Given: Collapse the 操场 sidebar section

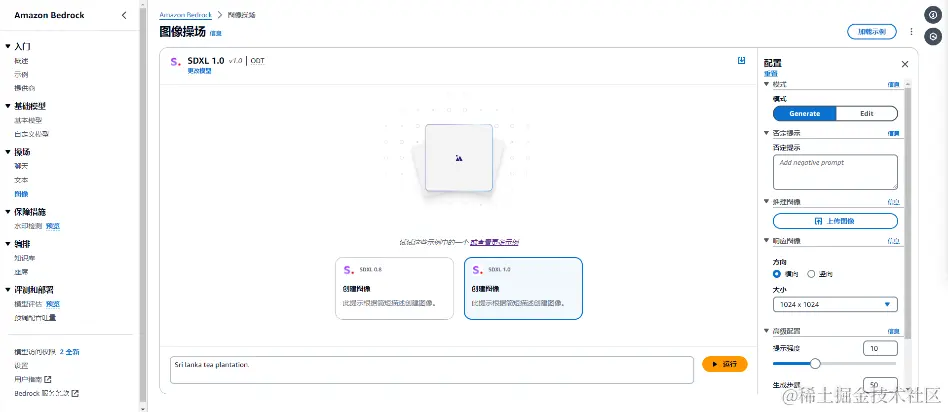Looking at the screenshot, I should coord(7,152).
